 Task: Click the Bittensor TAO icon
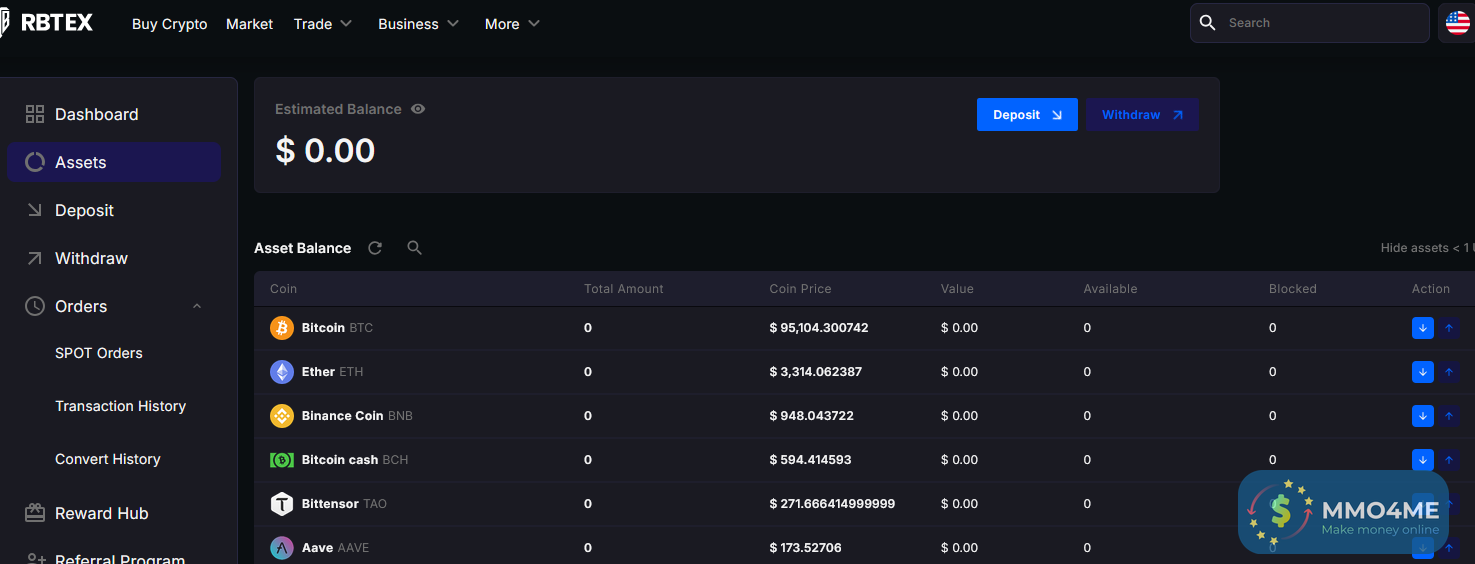(282, 504)
